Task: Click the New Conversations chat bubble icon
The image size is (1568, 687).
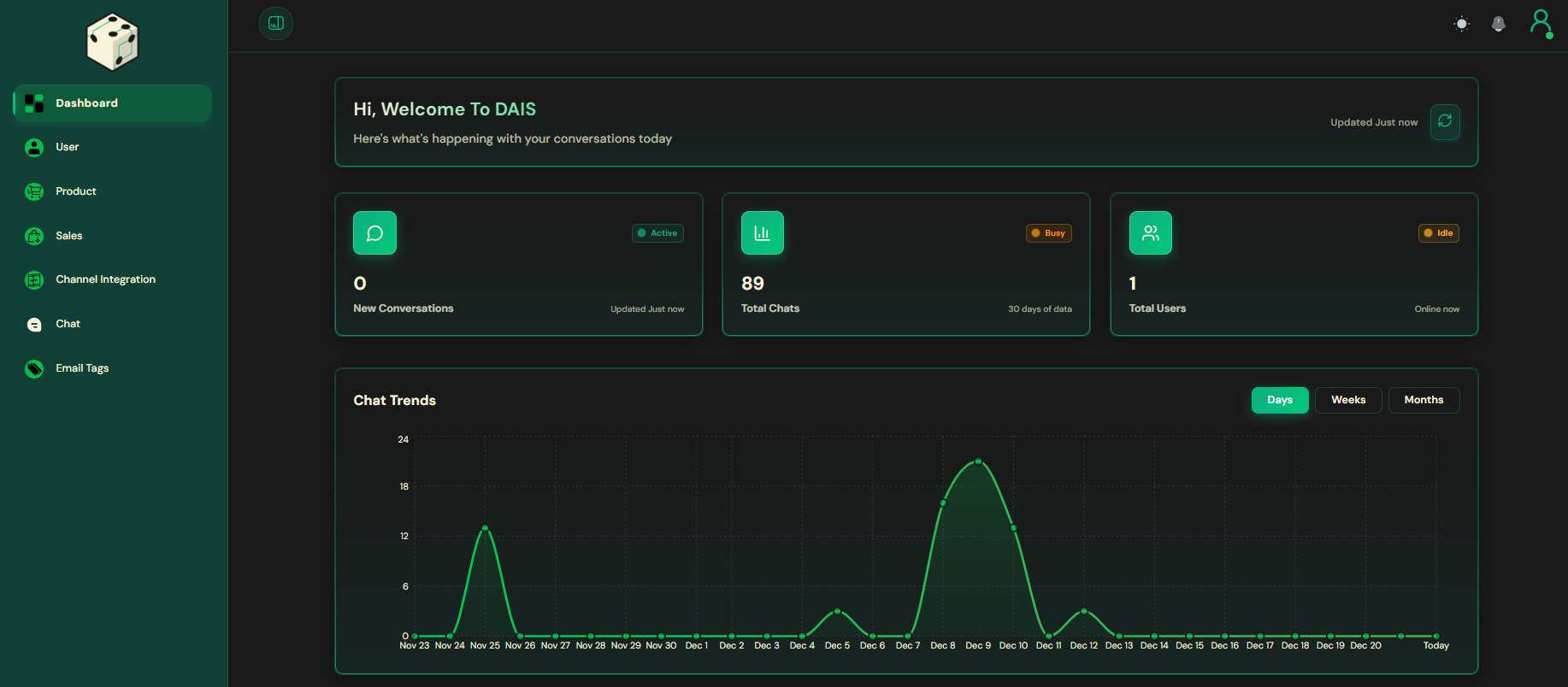Action: click(x=374, y=233)
